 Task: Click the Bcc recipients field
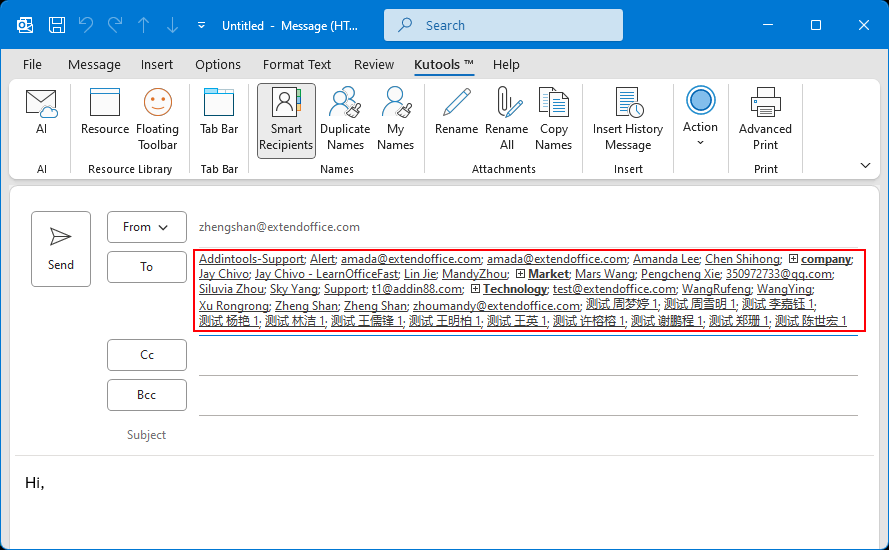point(528,397)
